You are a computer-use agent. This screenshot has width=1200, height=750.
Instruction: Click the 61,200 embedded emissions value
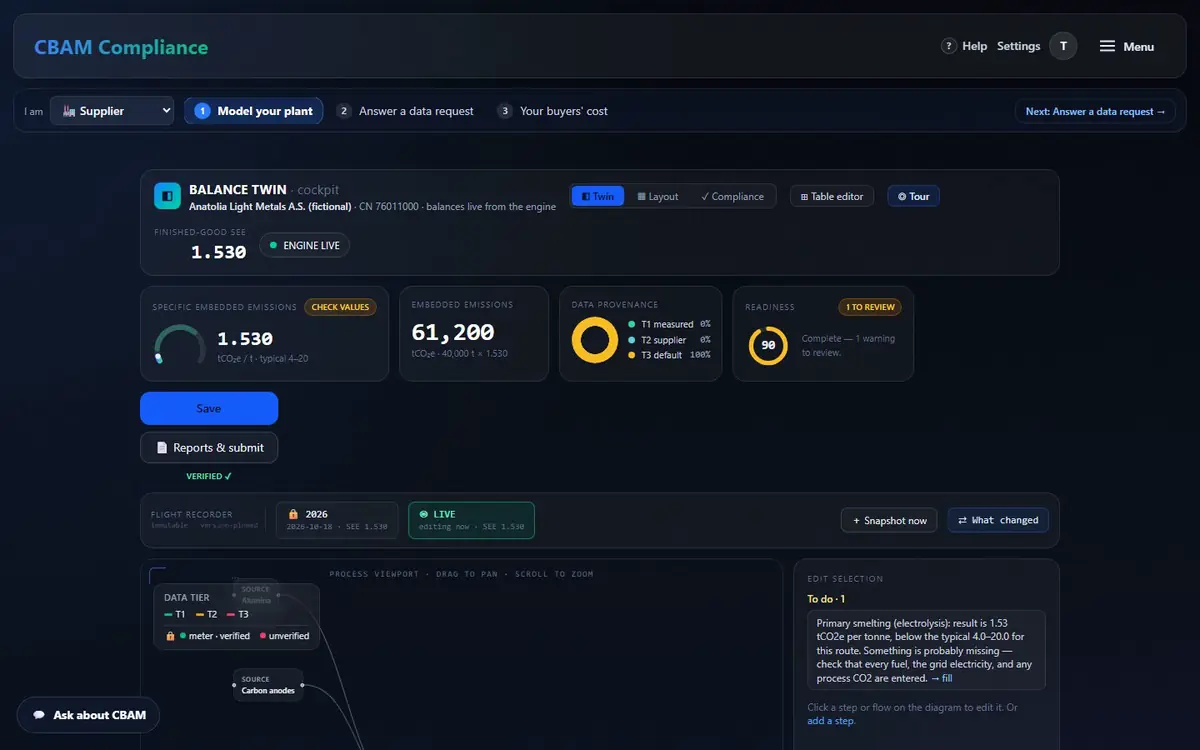pyautogui.click(x=453, y=333)
